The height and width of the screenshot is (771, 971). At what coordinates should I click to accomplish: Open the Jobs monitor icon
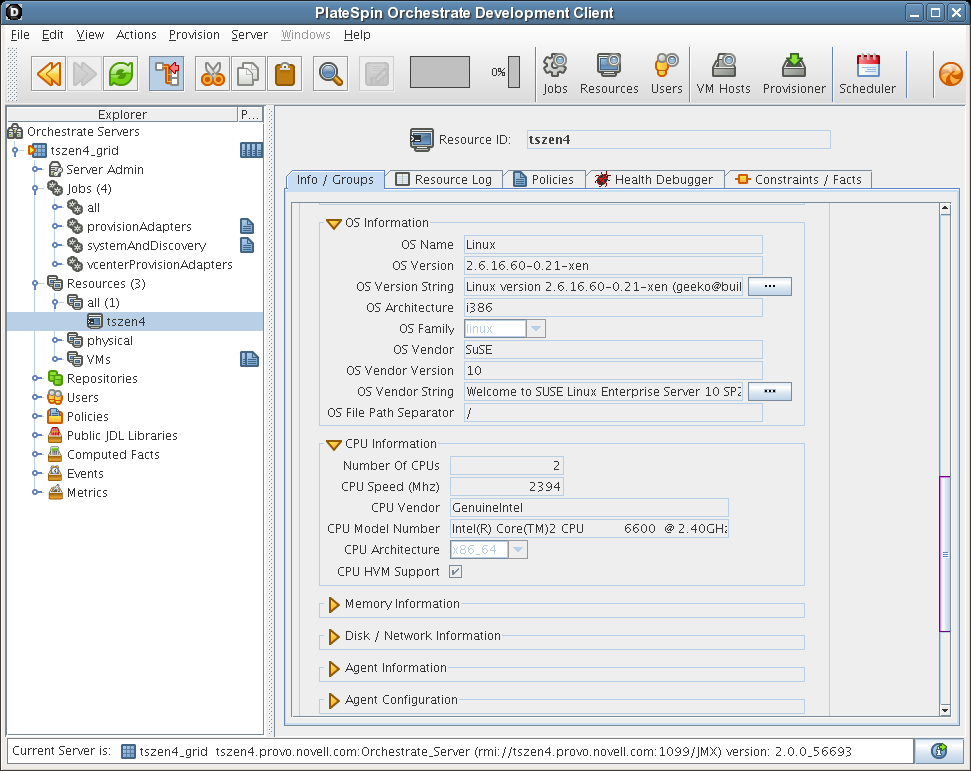click(x=555, y=74)
